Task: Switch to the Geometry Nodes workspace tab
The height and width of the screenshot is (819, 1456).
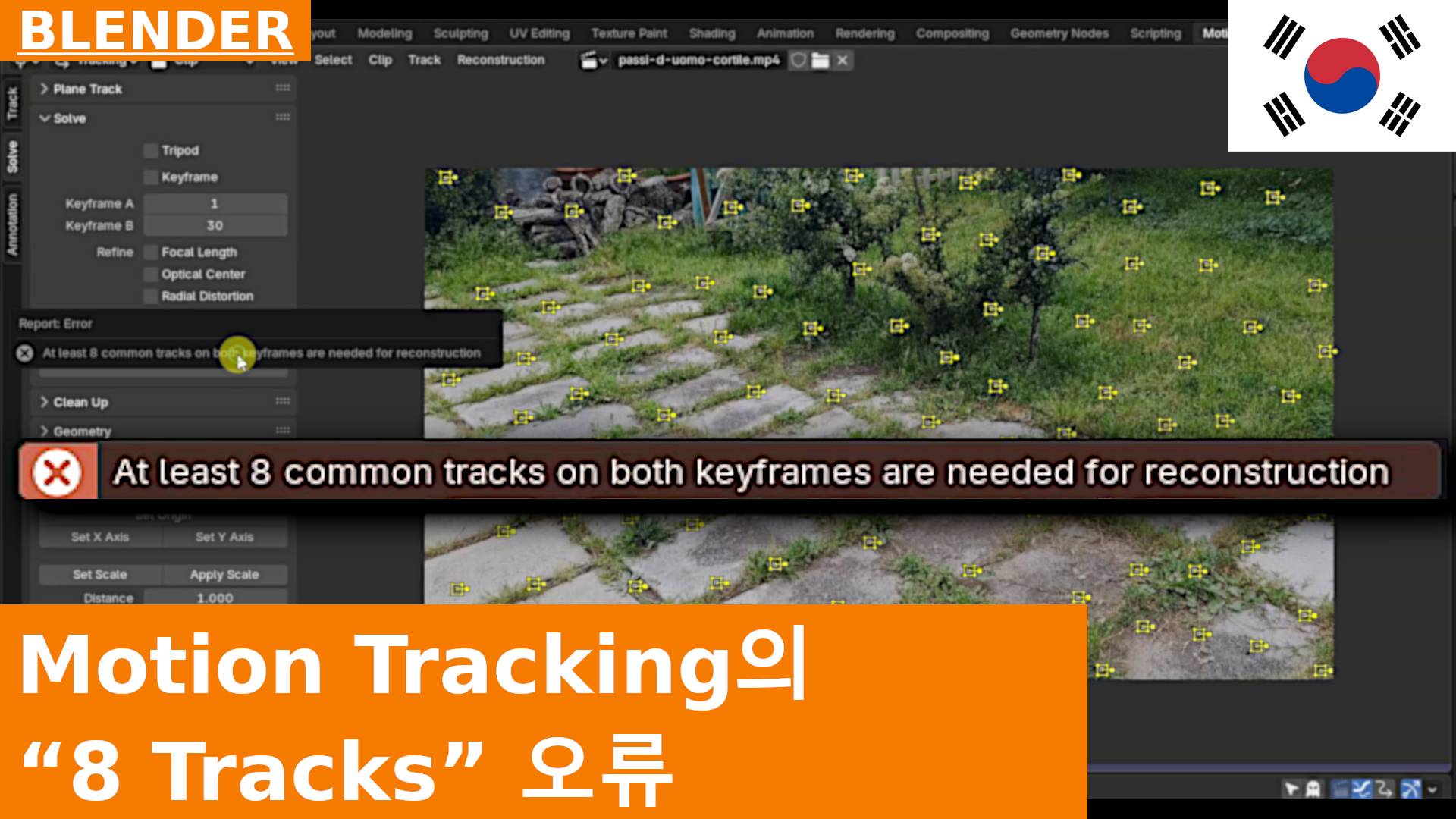Action: 1059,33
